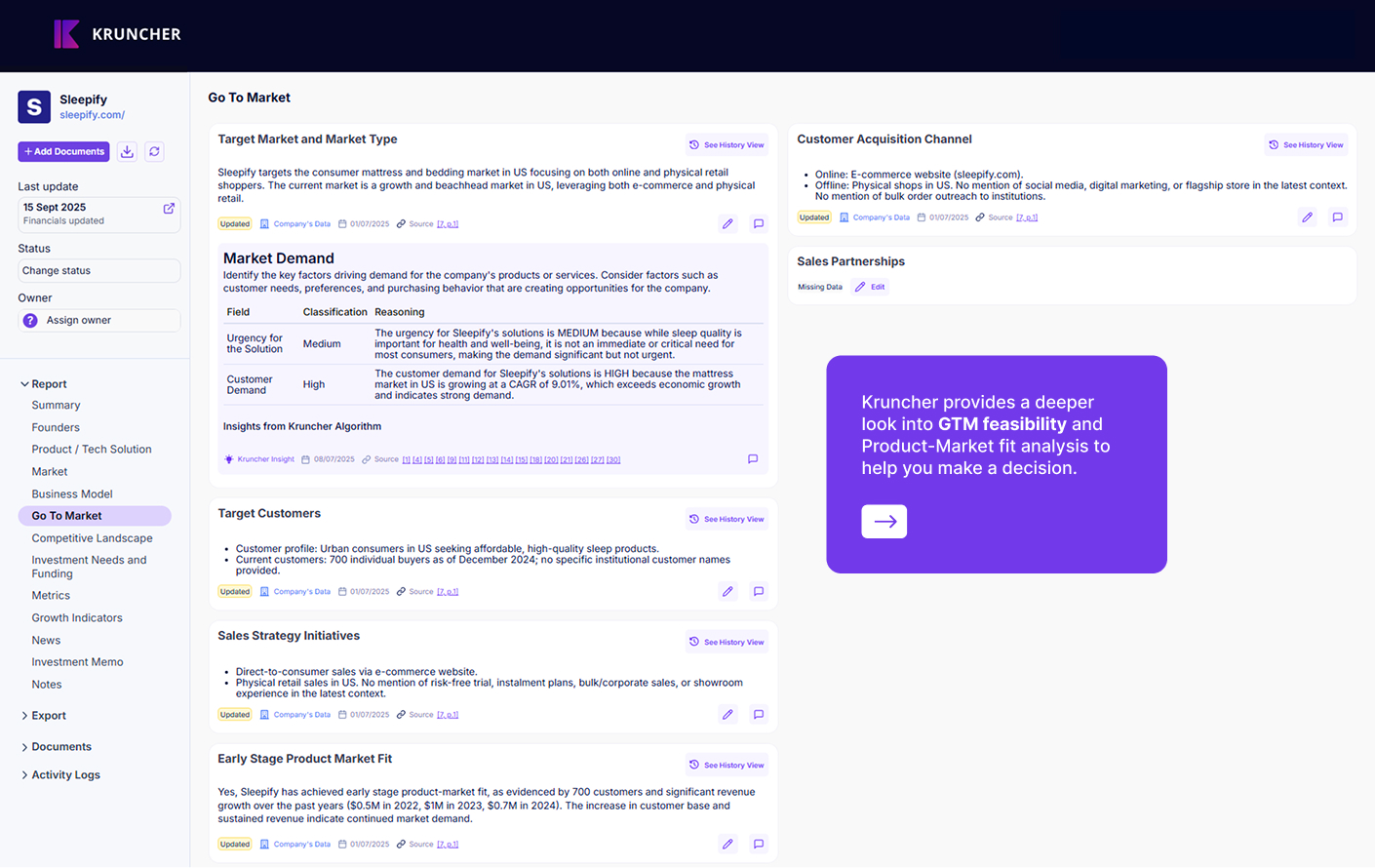This screenshot has height=868, width=1375.
Task: Click Assign owner field
Action: click(98, 321)
